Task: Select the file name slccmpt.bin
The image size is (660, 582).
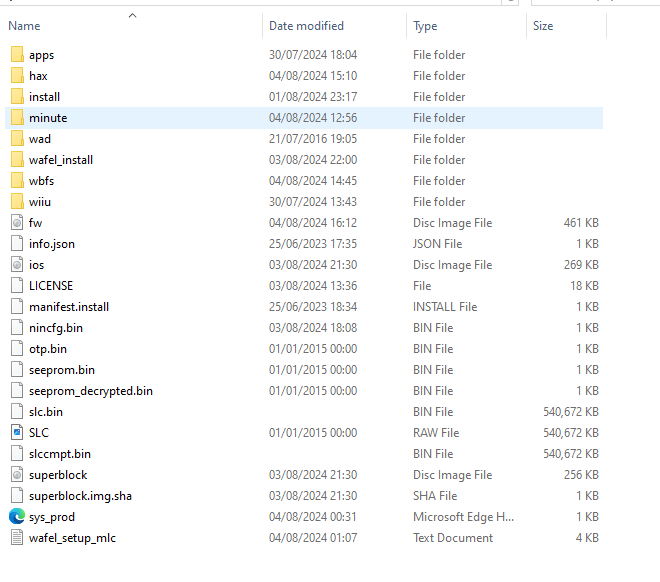Action: (x=60, y=454)
